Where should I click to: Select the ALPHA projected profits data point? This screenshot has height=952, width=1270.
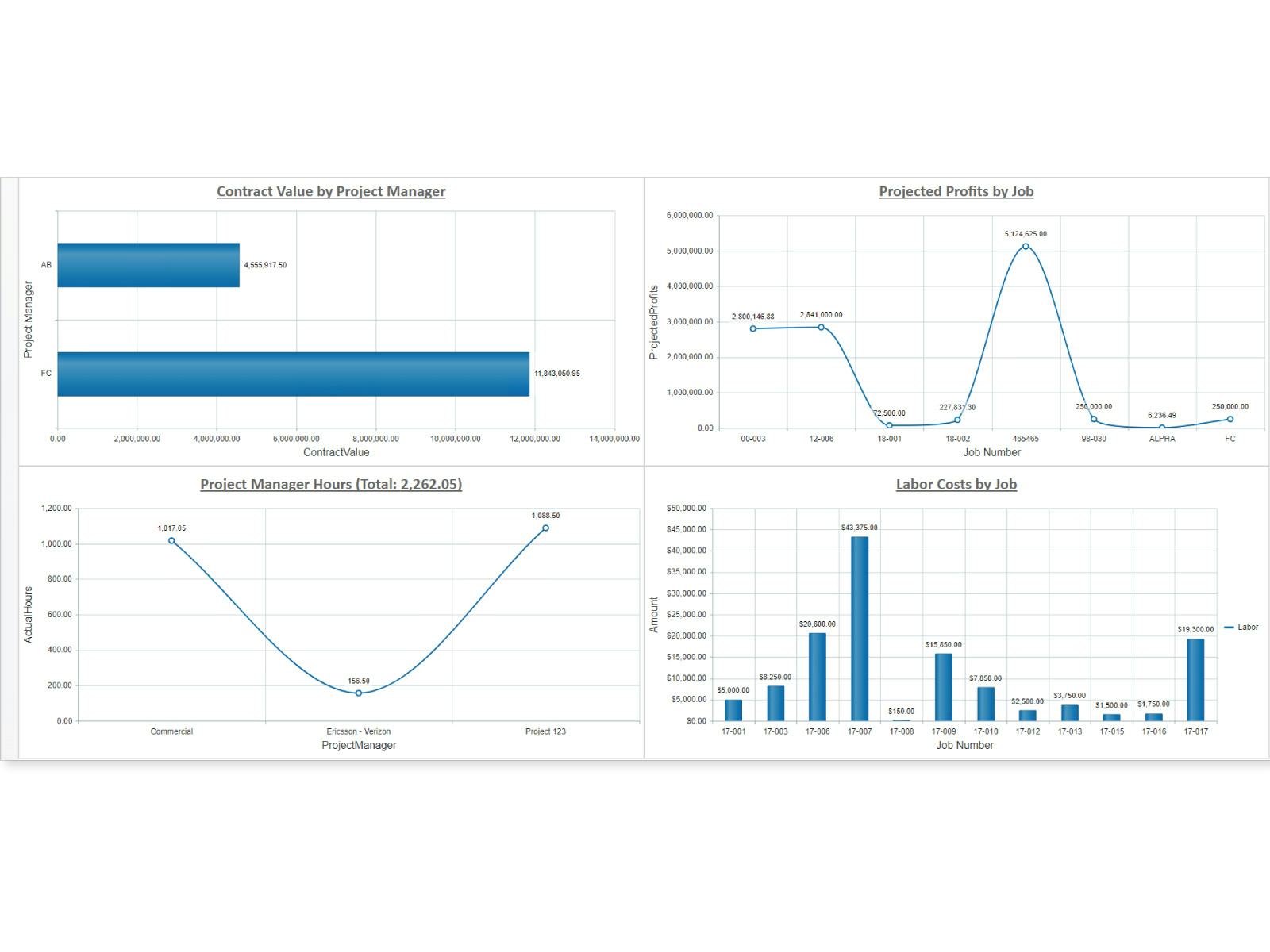pos(1162,428)
